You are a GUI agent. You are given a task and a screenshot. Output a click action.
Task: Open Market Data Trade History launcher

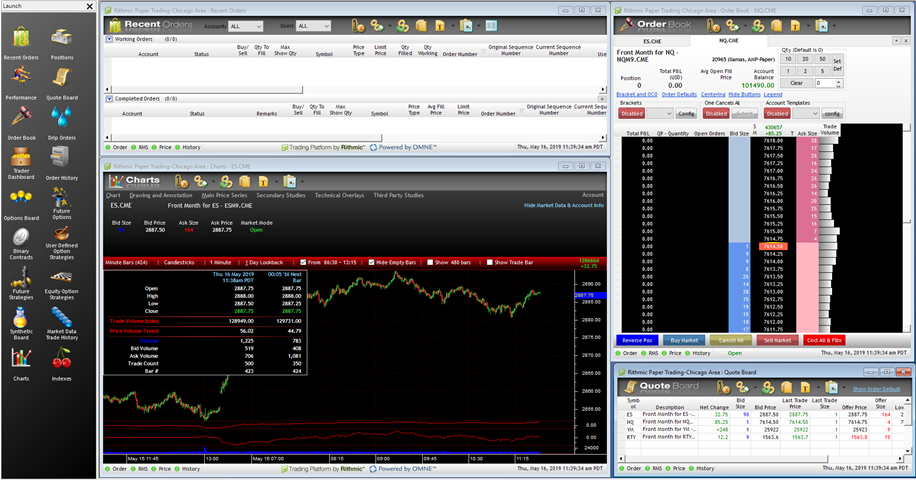tap(61, 324)
